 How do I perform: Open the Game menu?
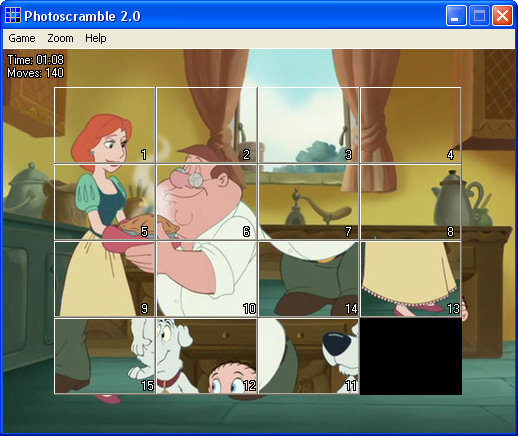[x=22, y=38]
